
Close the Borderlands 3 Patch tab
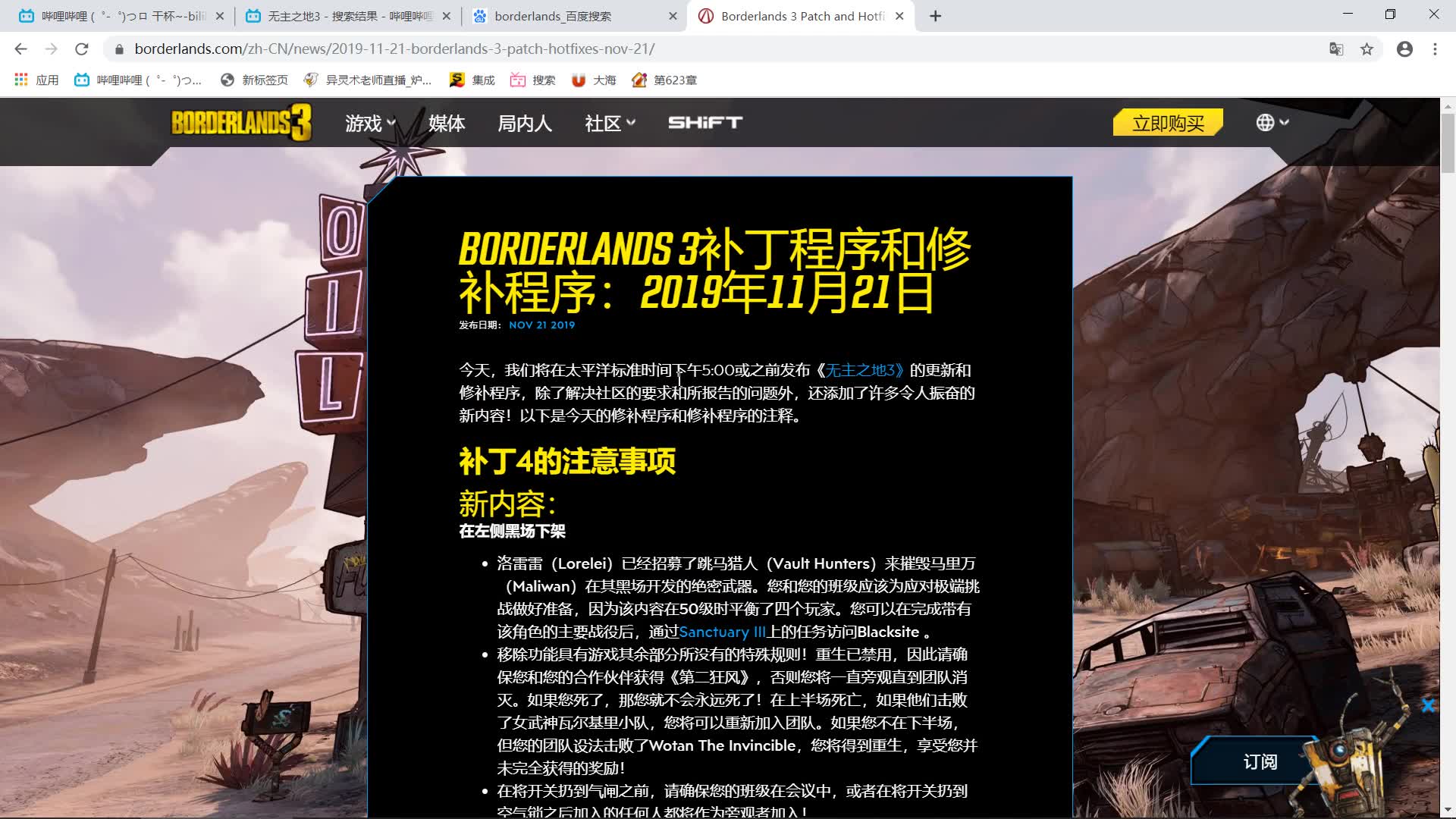click(899, 16)
